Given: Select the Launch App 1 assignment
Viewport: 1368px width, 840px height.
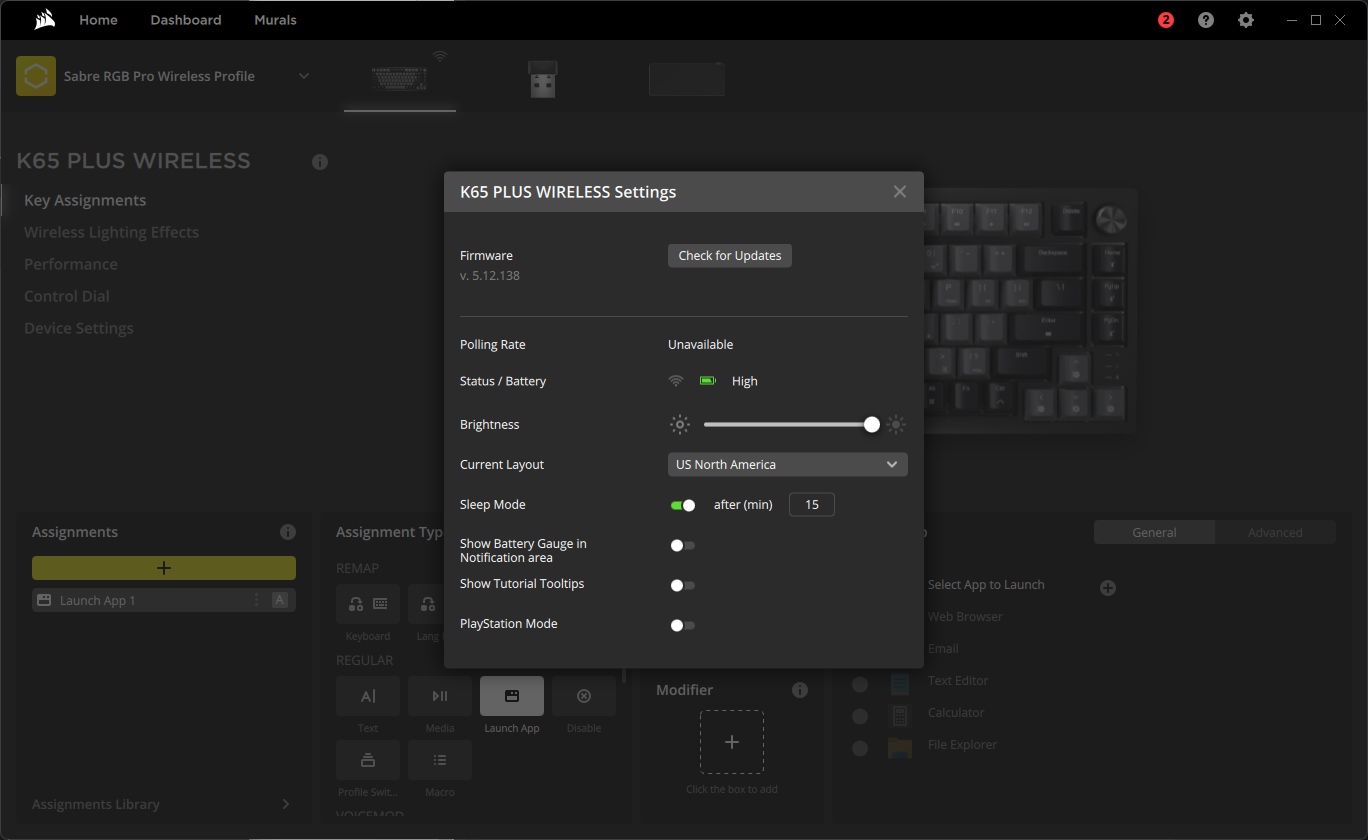Looking at the screenshot, I should 164,600.
